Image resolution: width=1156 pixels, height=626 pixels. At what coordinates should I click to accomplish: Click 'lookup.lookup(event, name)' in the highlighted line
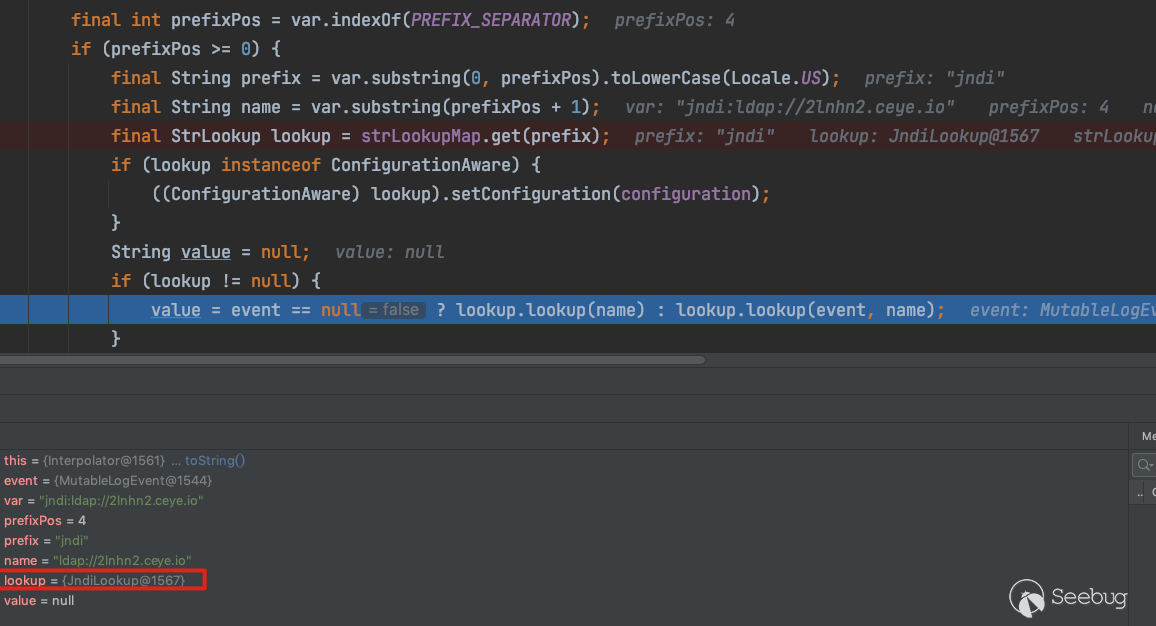(805, 310)
